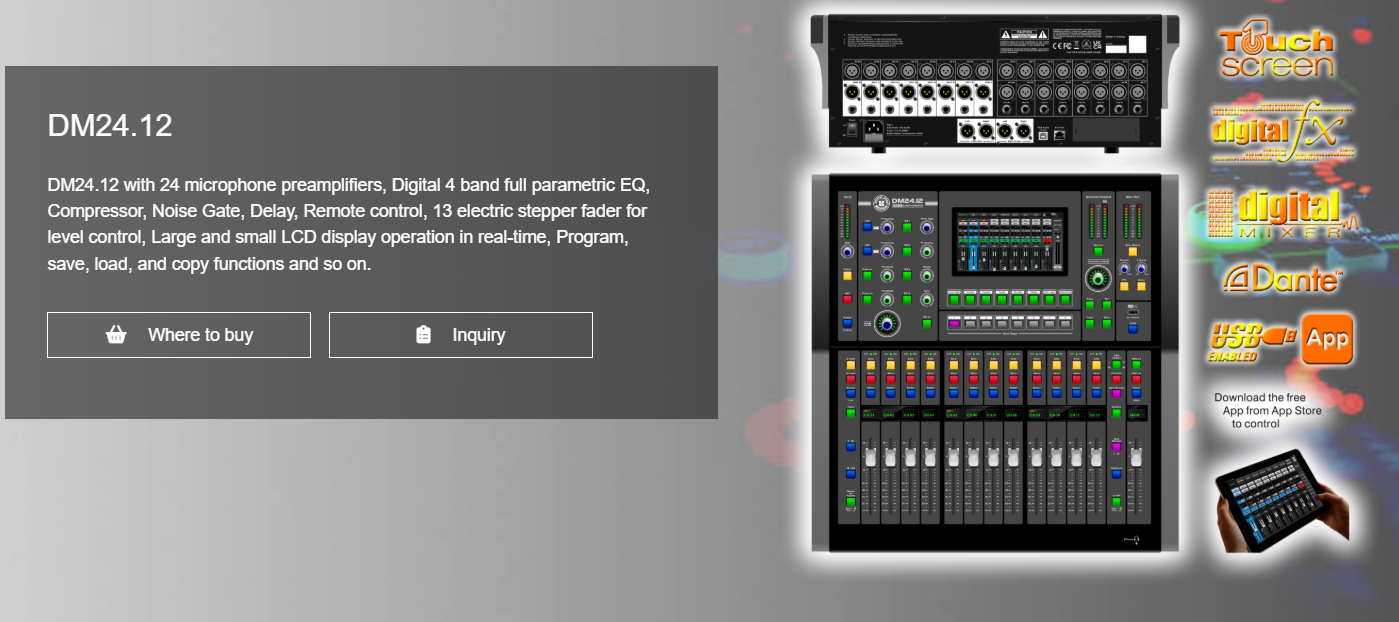The width and height of the screenshot is (1399, 622).
Task: Click the shopping basket icon
Action: [x=116, y=335]
